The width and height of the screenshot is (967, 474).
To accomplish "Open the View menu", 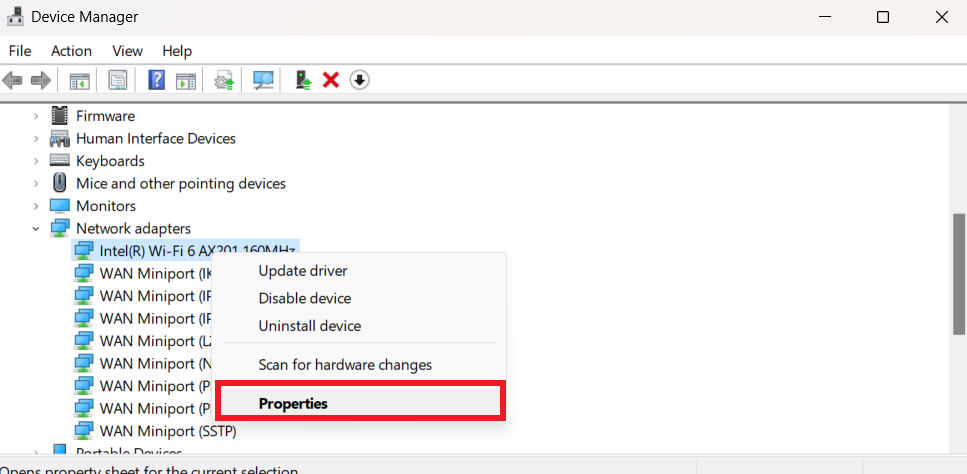I will click(128, 51).
